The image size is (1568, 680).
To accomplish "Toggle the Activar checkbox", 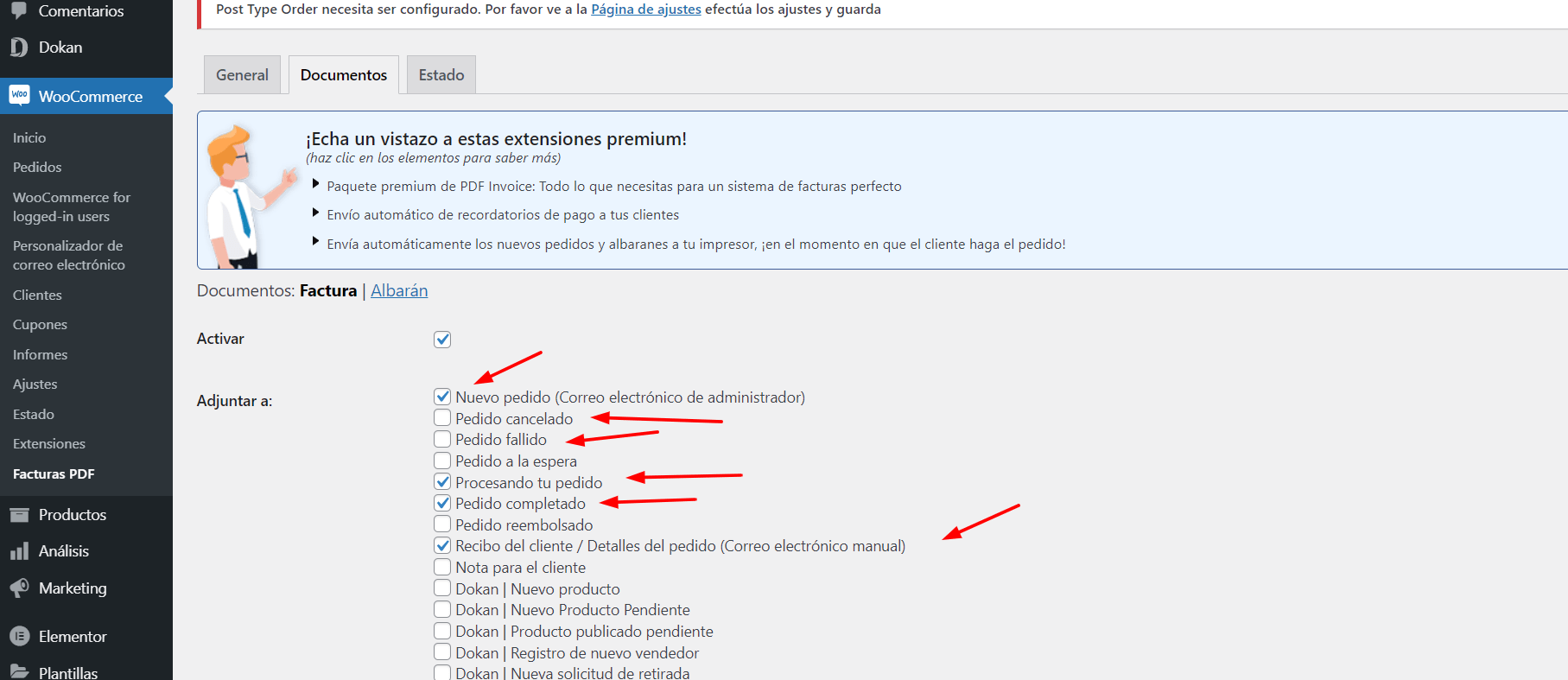I will pyautogui.click(x=442, y=340).
